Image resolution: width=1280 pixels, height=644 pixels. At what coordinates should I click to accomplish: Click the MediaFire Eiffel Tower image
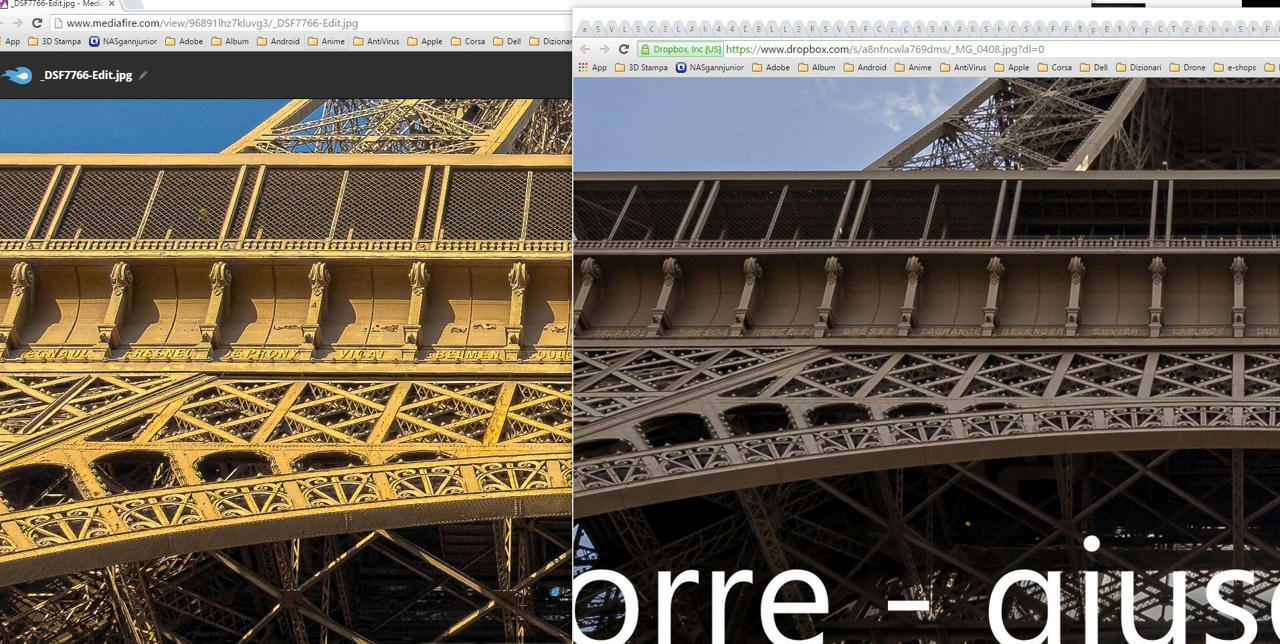click(x=286, y=371)
